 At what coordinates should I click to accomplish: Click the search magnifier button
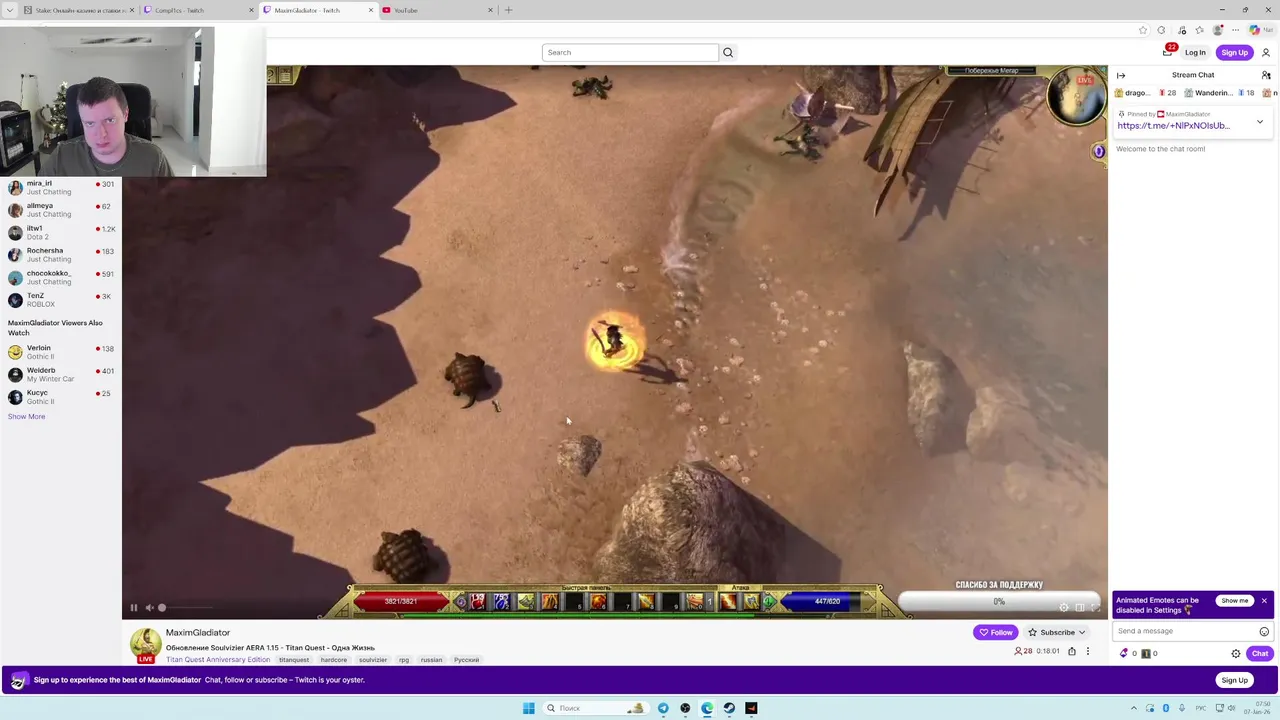pyautogui.click(x=728, y=52)
